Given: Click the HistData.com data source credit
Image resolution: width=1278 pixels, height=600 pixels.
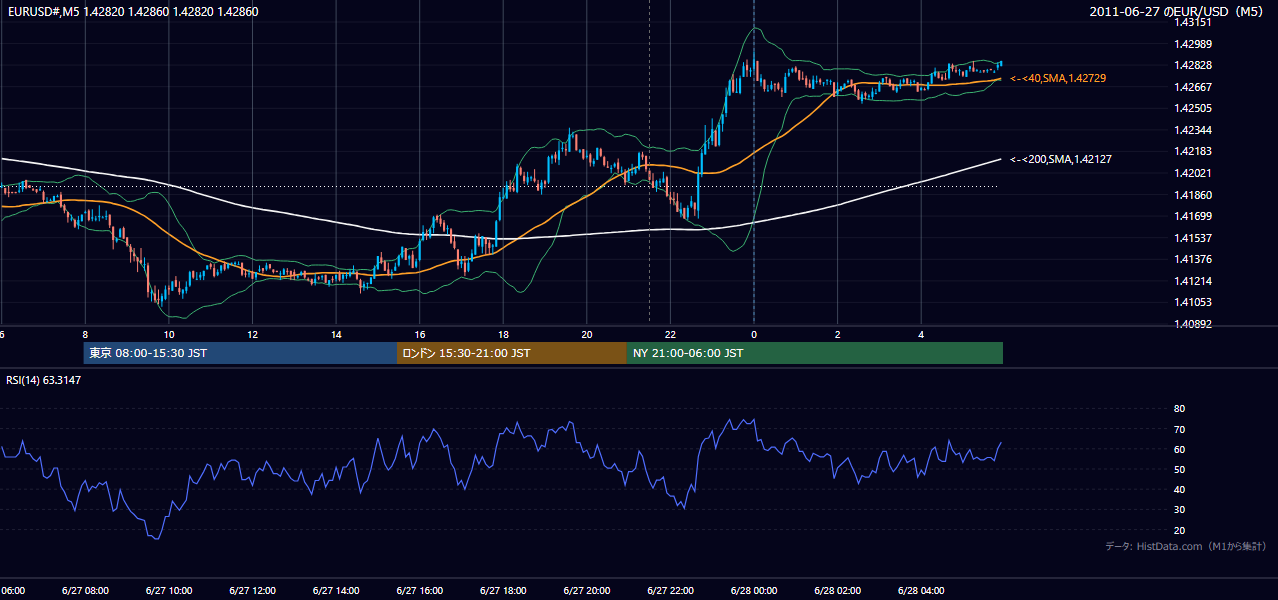Looking at the screenshot, I should point(1186,546).
